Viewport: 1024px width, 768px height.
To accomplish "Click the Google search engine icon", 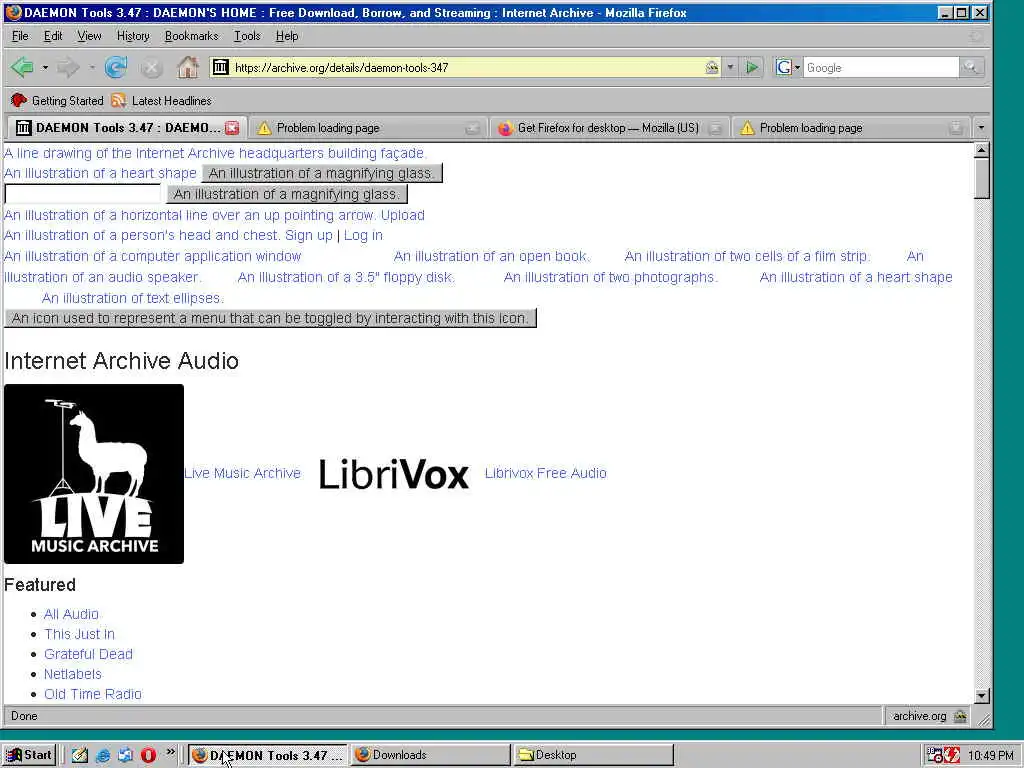I will [x=784, y=67].
